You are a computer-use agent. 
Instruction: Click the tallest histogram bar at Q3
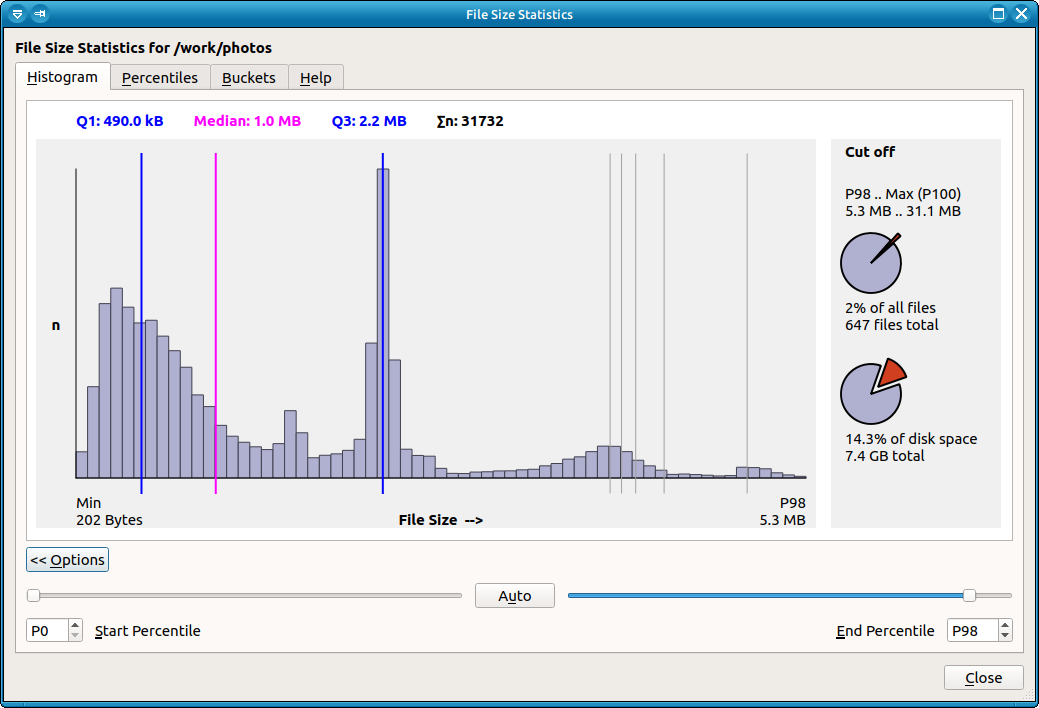pos(383,323)
